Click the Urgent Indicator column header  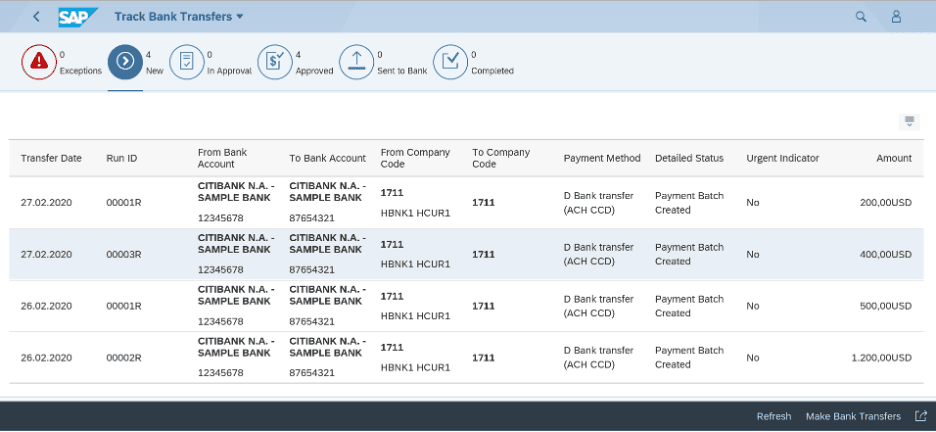click(x=783, y=158)
